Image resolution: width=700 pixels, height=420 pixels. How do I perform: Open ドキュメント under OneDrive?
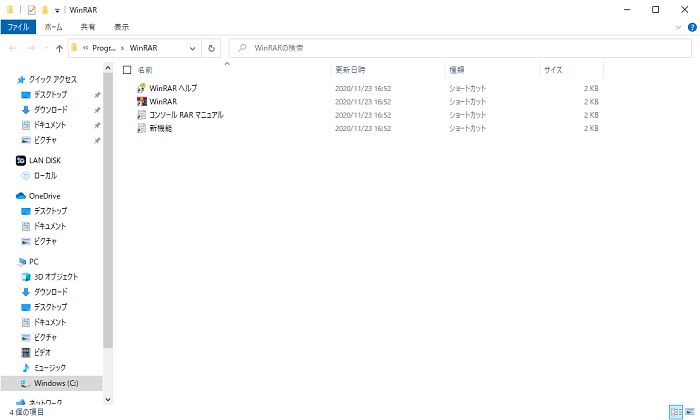[x=50, y=226]
